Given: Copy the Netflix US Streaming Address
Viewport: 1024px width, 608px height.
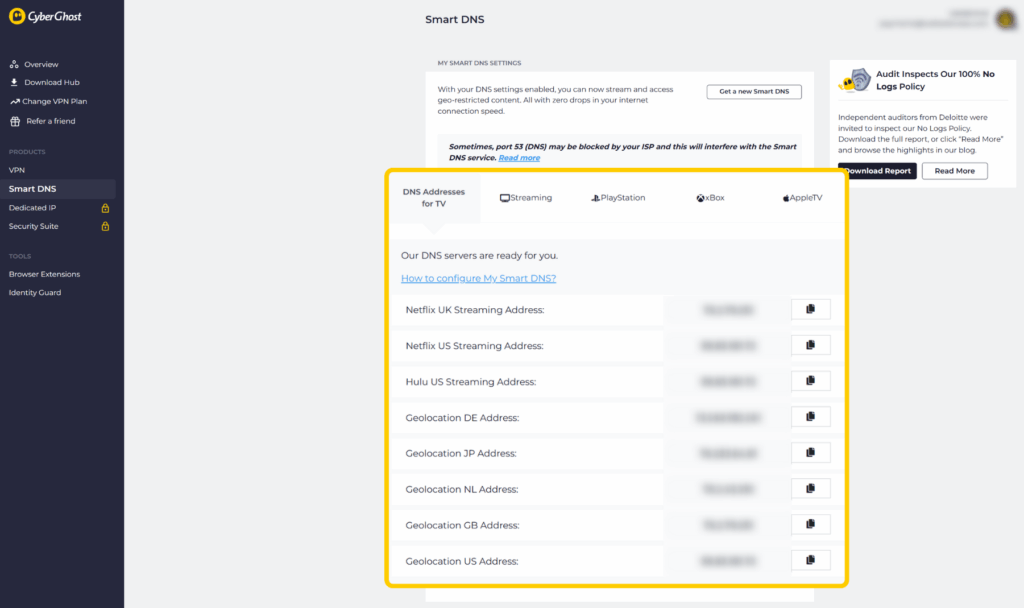Looking at the screenshot, I should [810, 346].
